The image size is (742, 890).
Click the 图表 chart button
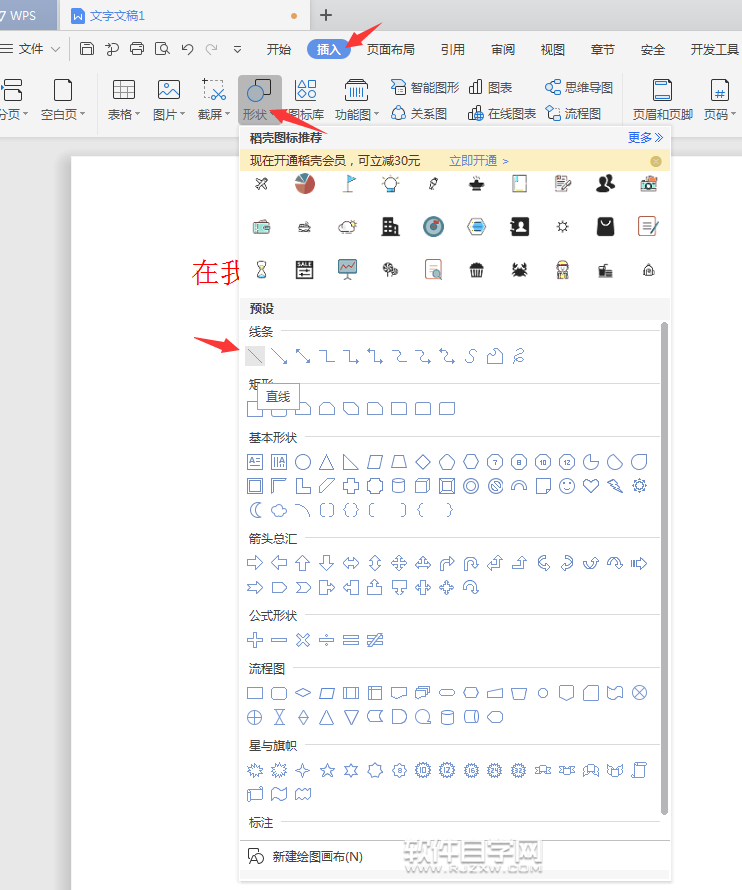coord(491,87)
